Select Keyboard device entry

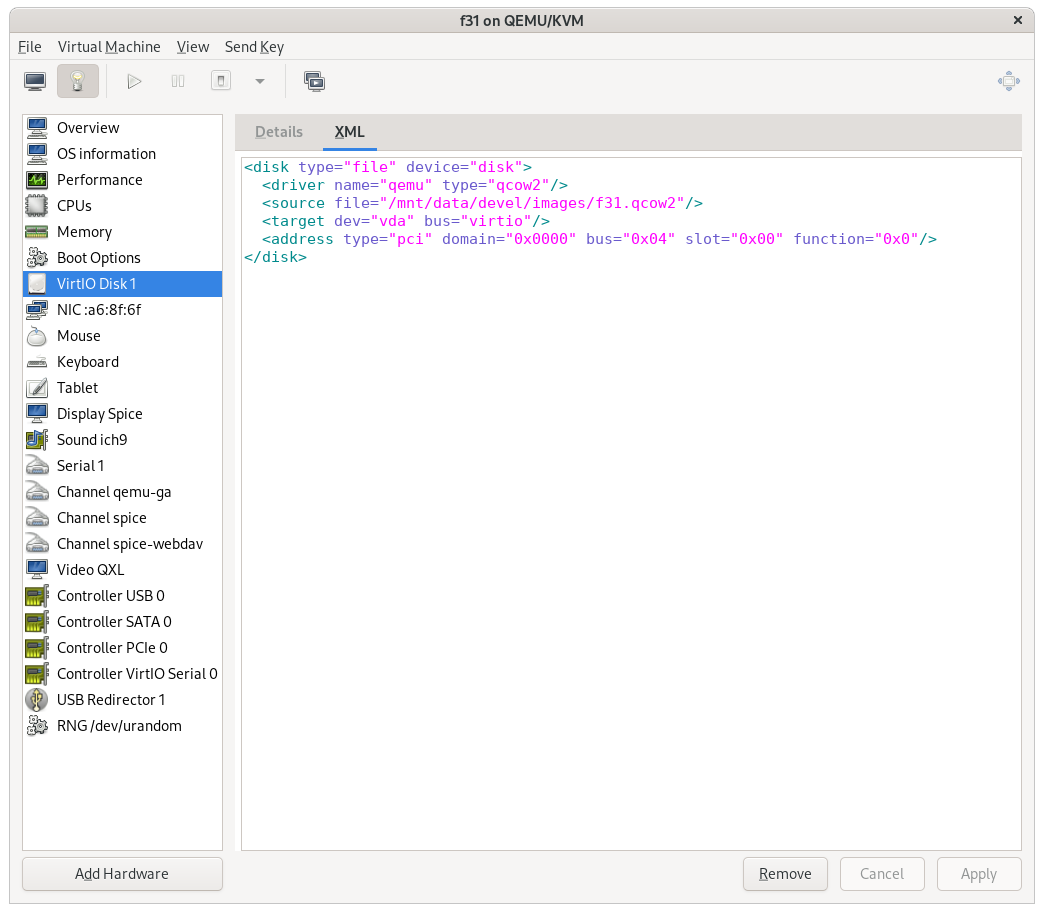(123, 362)
